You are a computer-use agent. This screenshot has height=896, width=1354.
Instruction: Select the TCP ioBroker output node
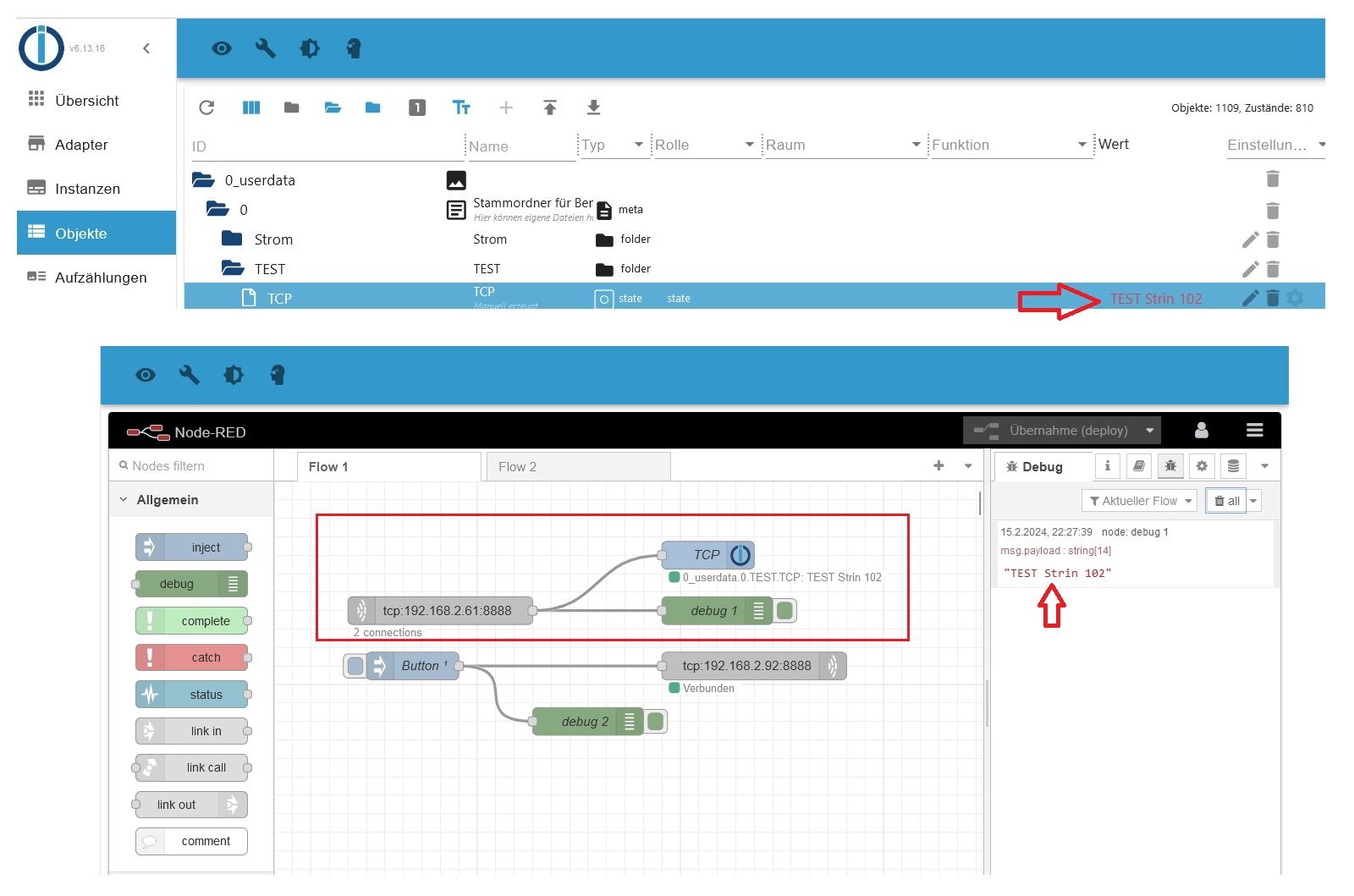click(x=707, y=555)
